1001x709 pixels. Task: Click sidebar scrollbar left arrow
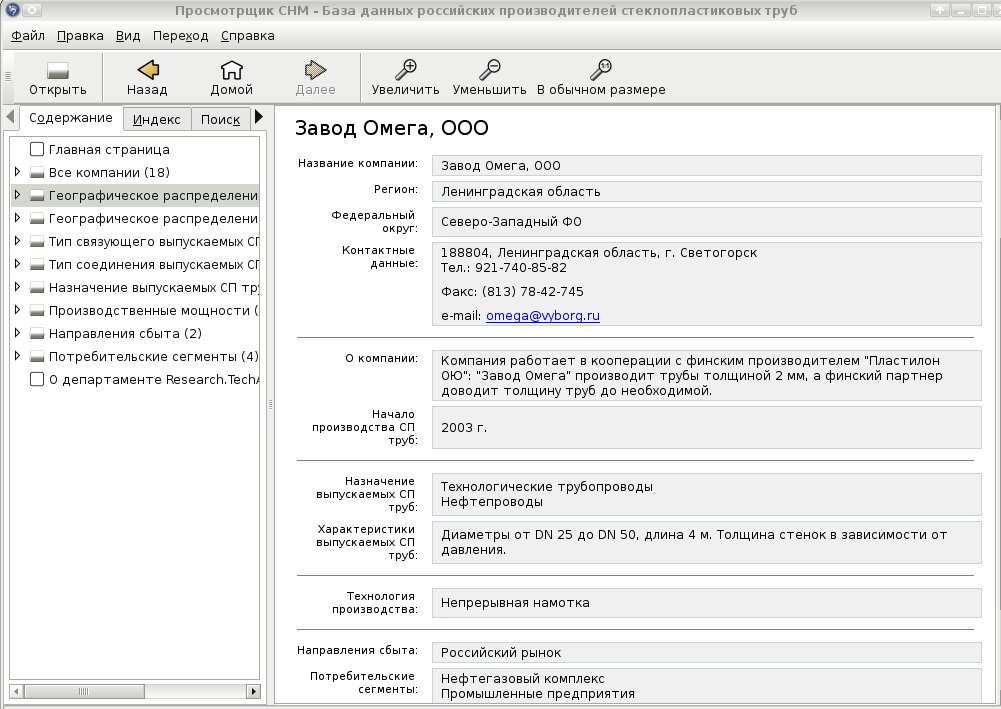pos(17,691)
